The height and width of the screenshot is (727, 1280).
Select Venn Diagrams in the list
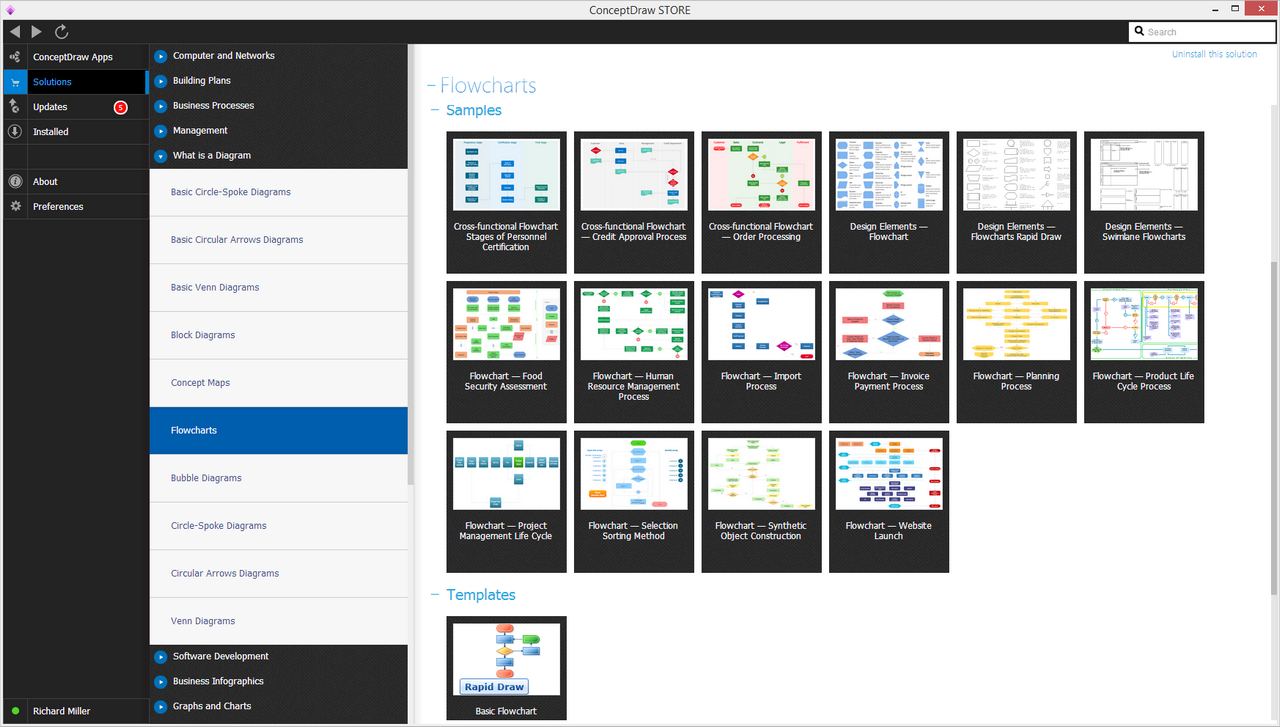[279, 621]
